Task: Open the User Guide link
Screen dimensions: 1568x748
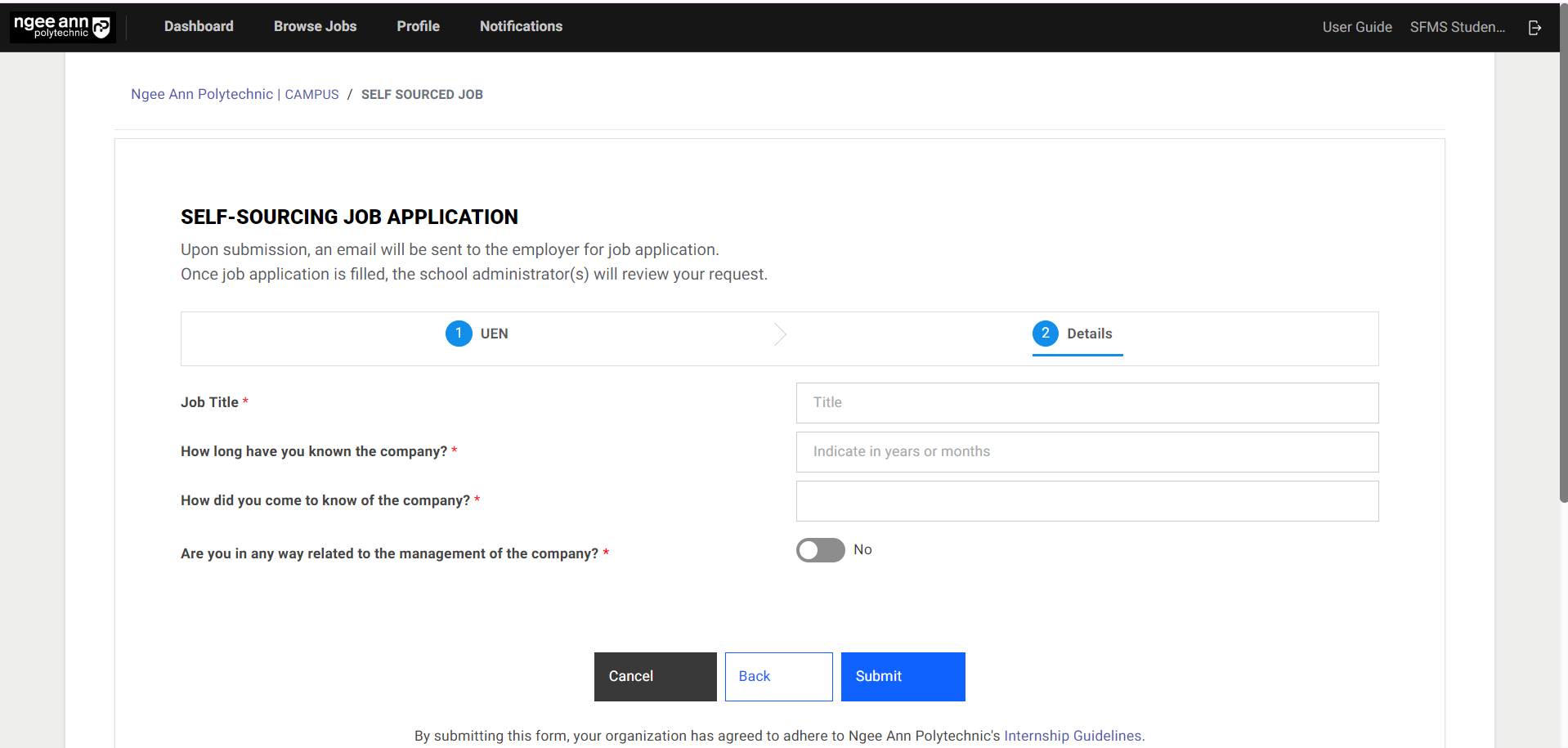Action: coord(1356,27)
